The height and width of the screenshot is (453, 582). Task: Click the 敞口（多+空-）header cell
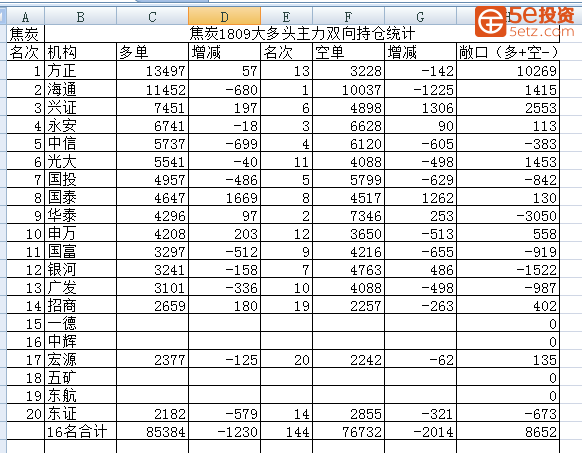pos(508,52)
